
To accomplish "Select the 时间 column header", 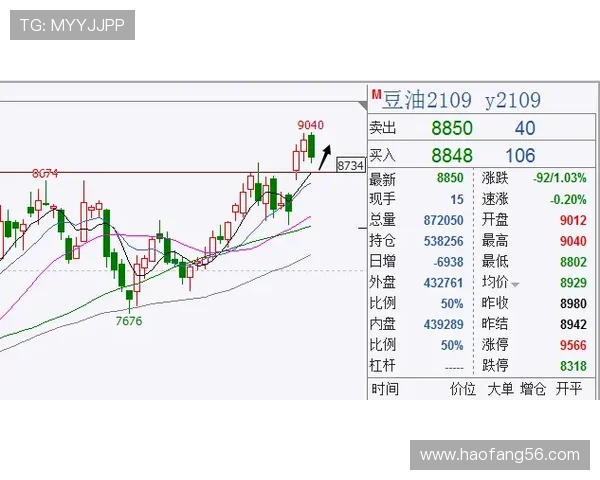I will point(385,389).
